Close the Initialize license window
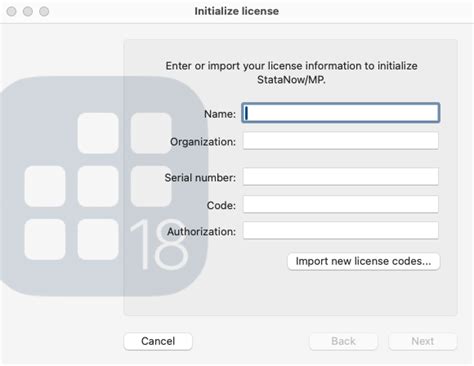The image size is (474, 366). point(12,11)
